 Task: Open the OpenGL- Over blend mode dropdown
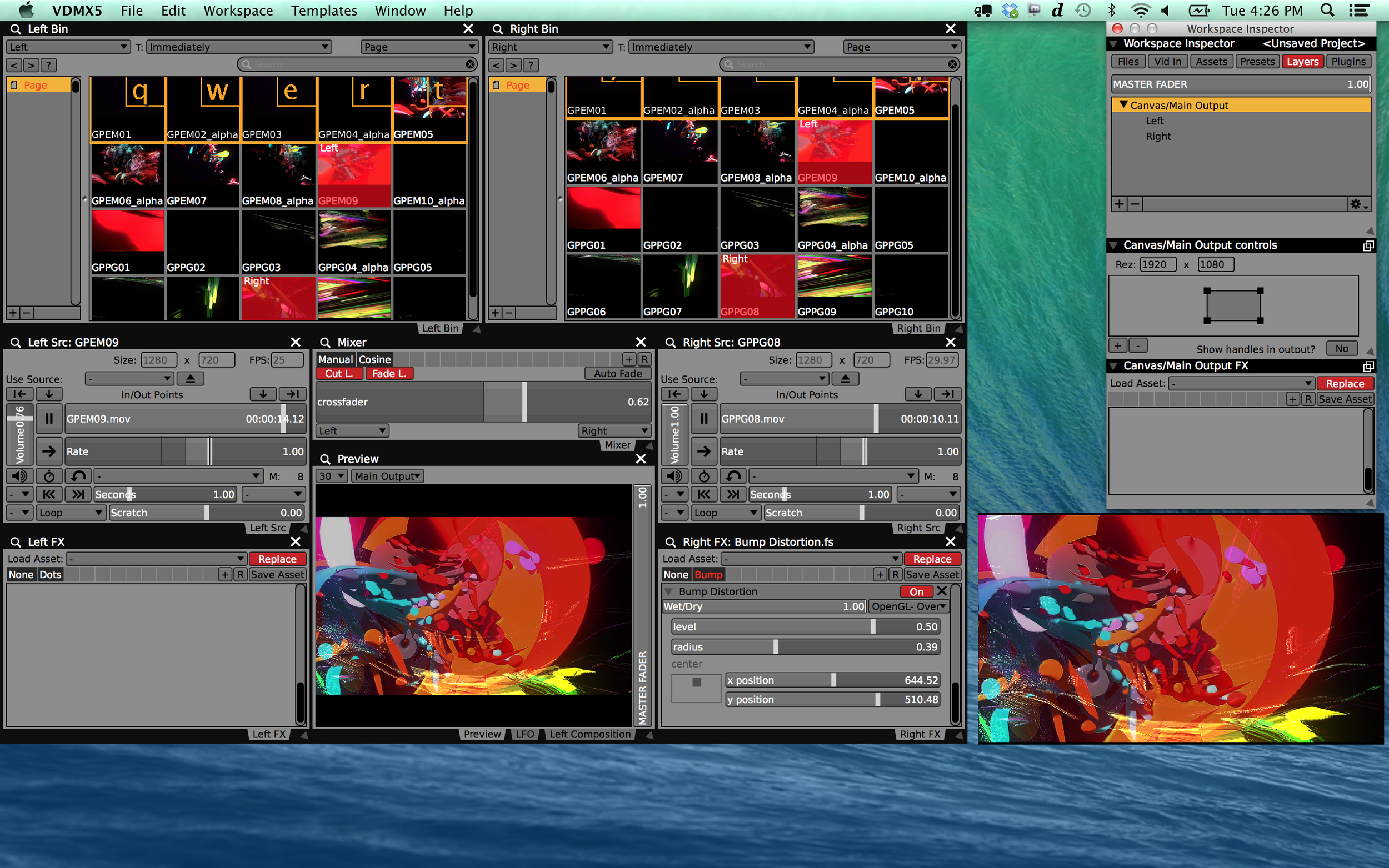(x=909, y=606)
